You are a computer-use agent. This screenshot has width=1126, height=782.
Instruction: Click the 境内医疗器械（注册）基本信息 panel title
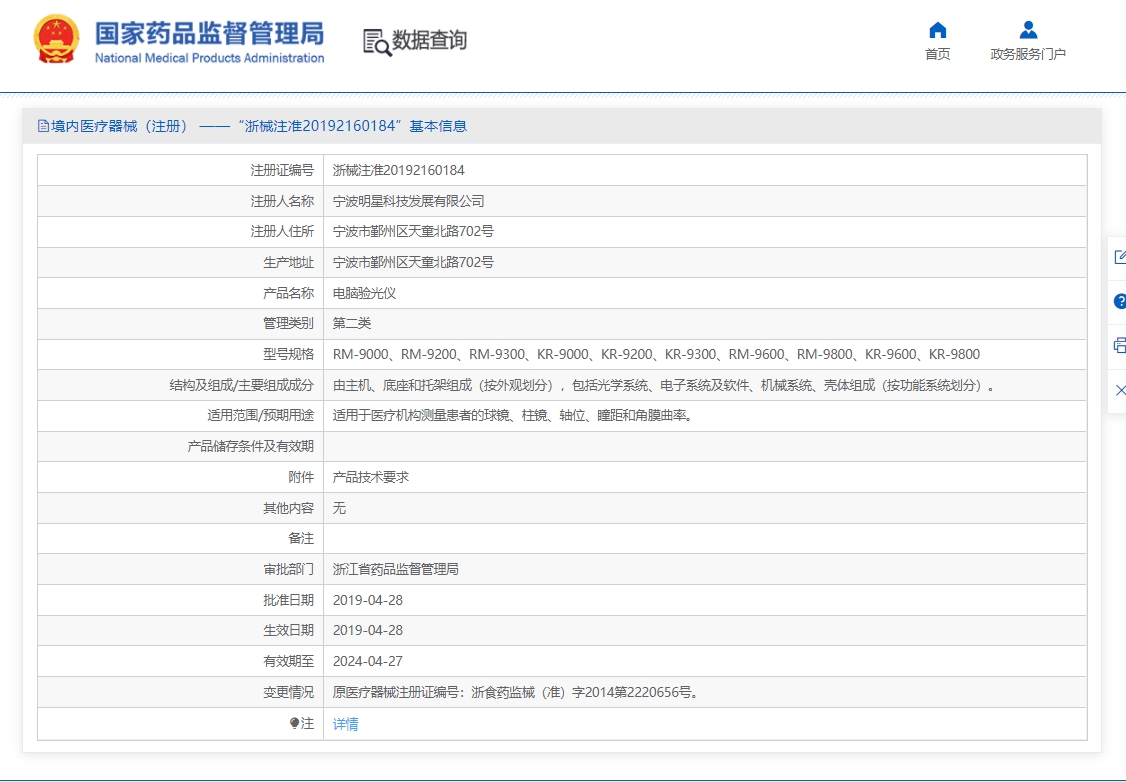259,126
